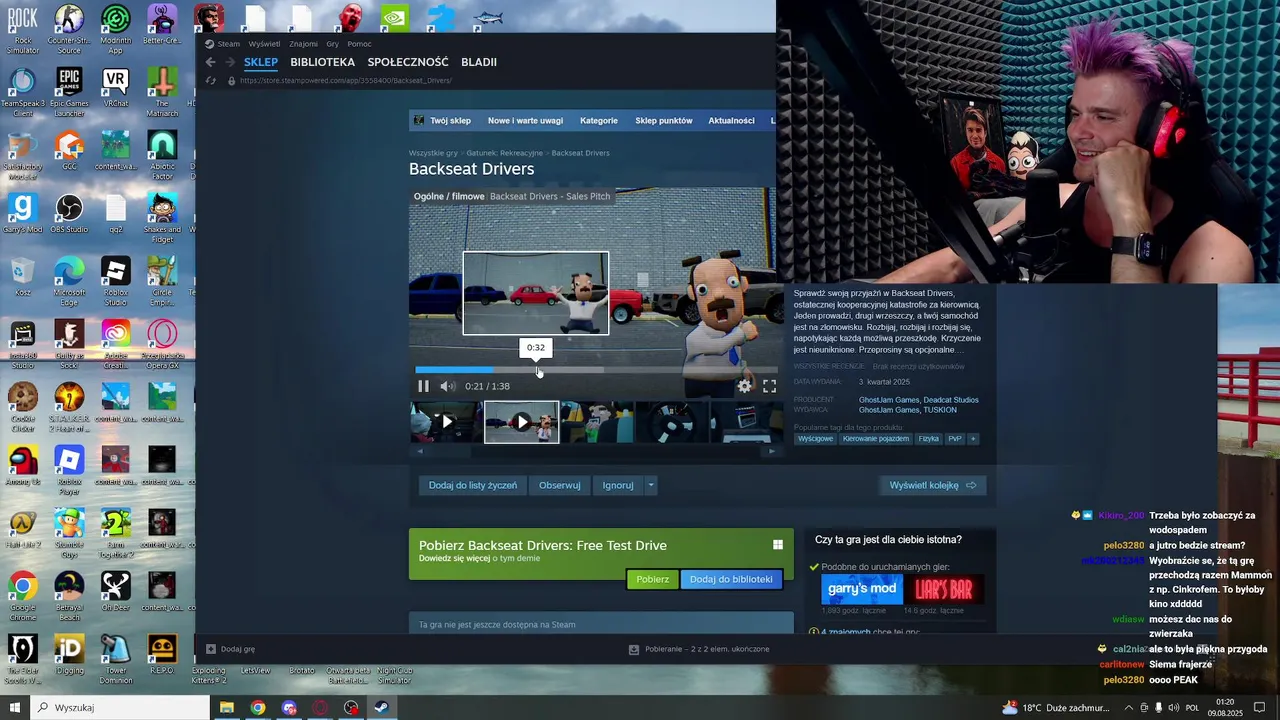
Task: Click Wszystkie gry breadcrumb
Action: coord(433,153)
